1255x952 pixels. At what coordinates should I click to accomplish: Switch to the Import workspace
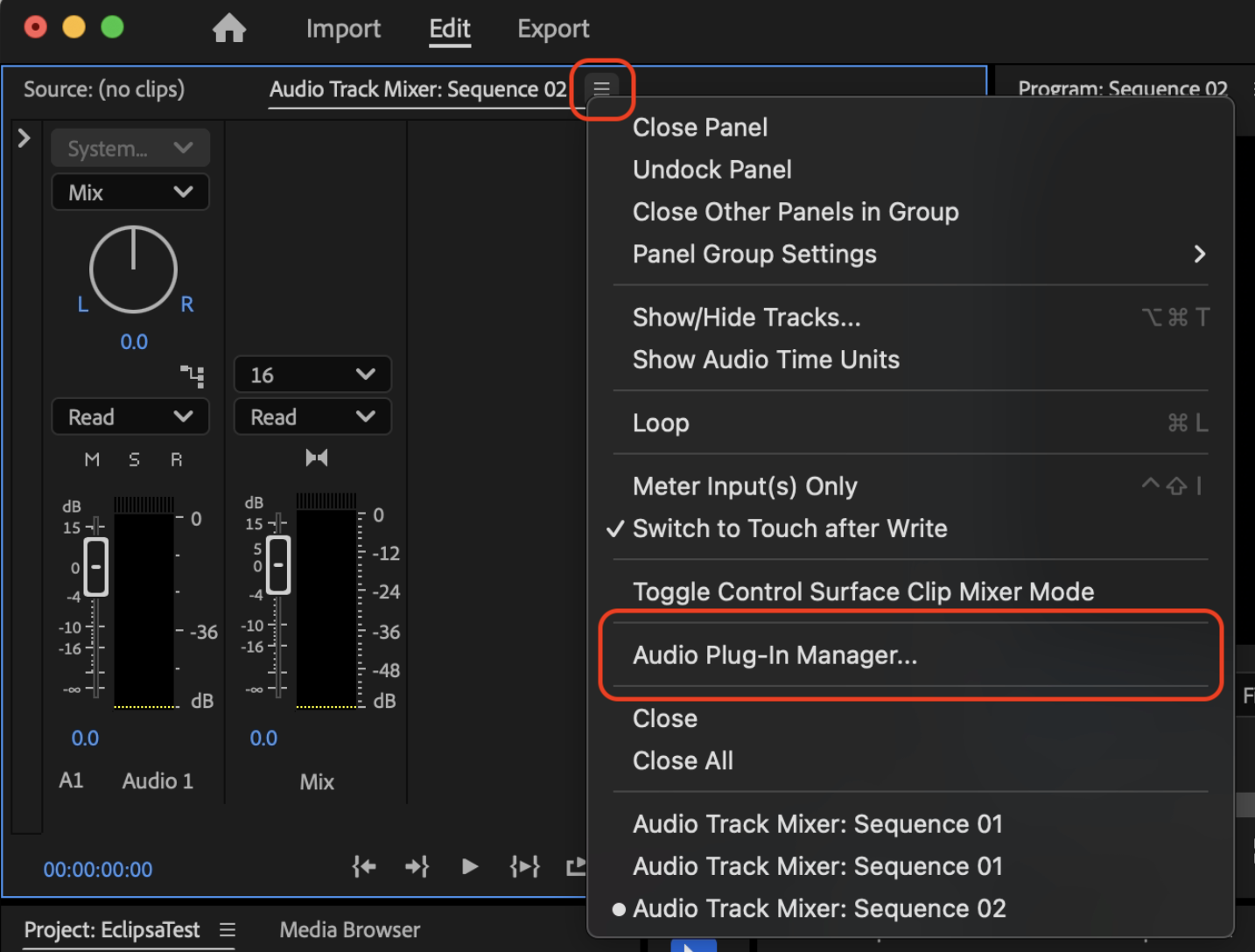click(343, 29)
